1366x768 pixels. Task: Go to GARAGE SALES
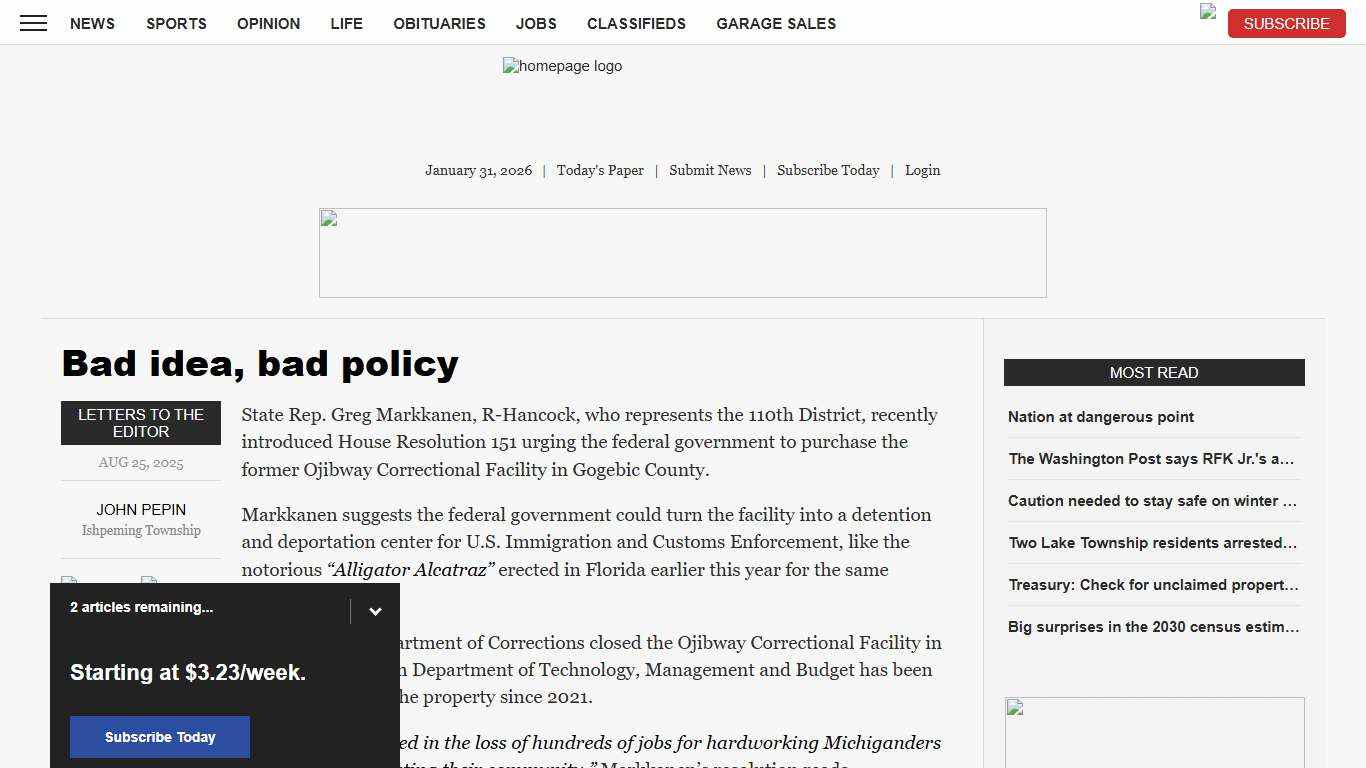(776, 23)
